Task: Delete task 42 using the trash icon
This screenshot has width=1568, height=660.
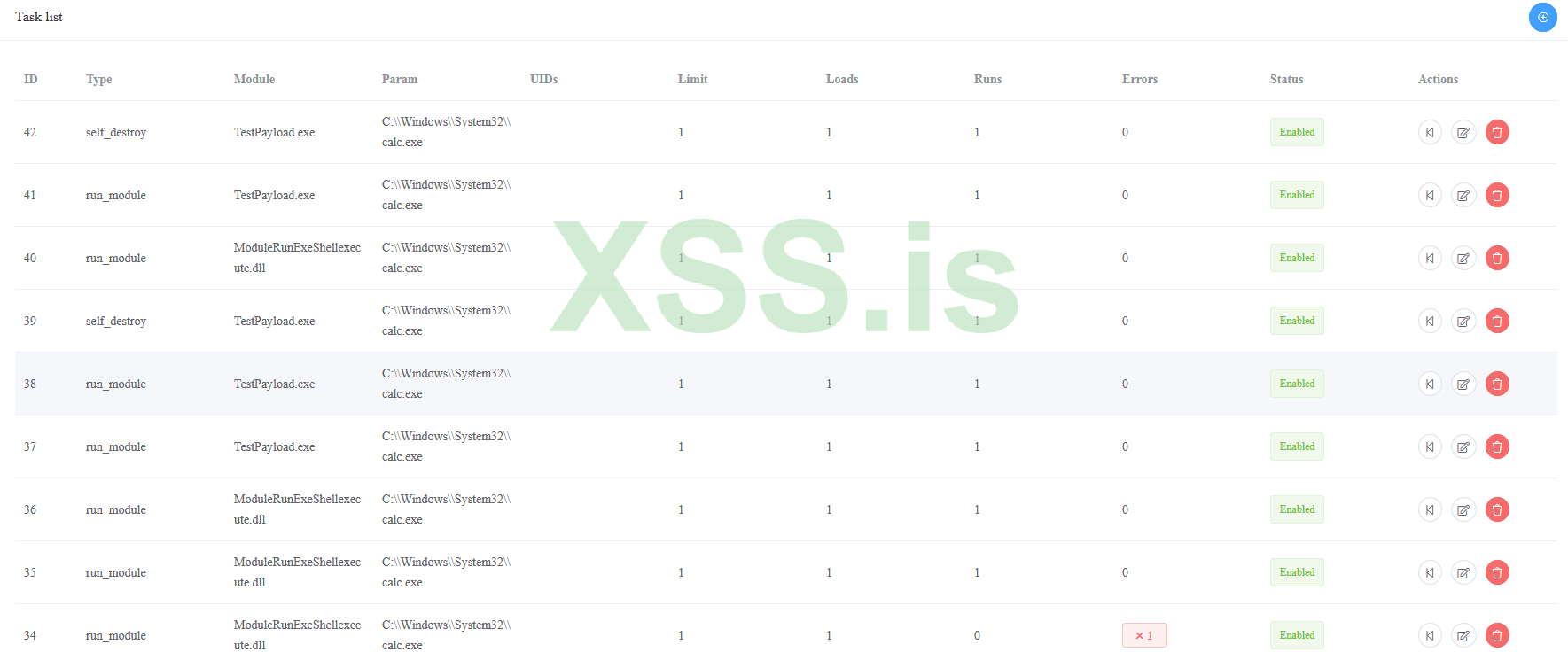Action: click(1497, 132)
